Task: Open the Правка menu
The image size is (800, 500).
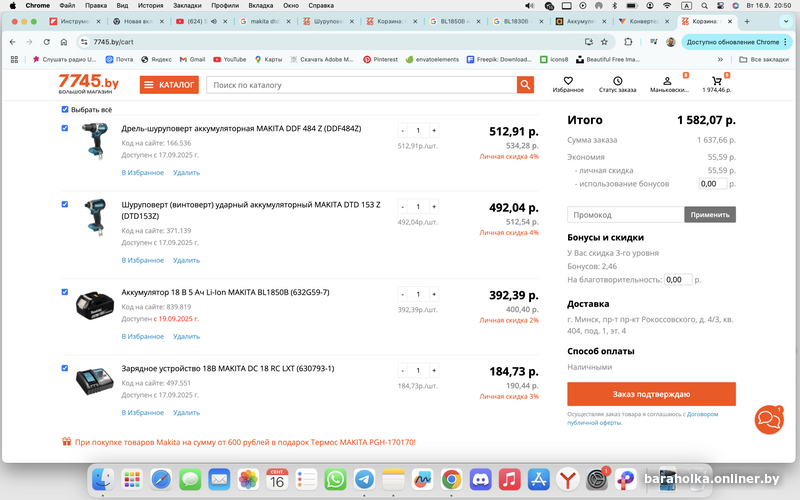Action: [96, 6]
